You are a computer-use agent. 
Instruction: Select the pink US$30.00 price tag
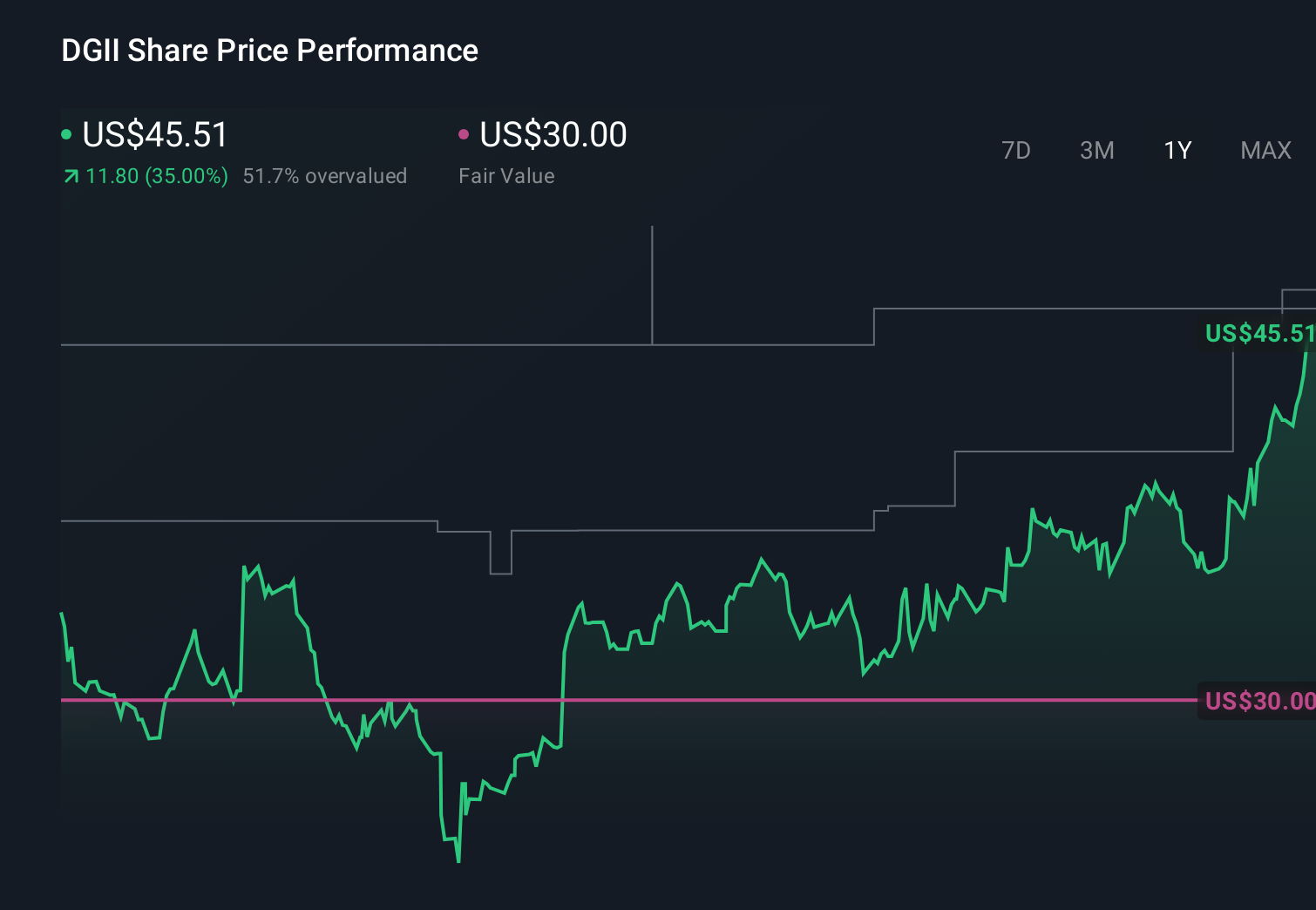pyautogui.click(x=1258, y=700)
